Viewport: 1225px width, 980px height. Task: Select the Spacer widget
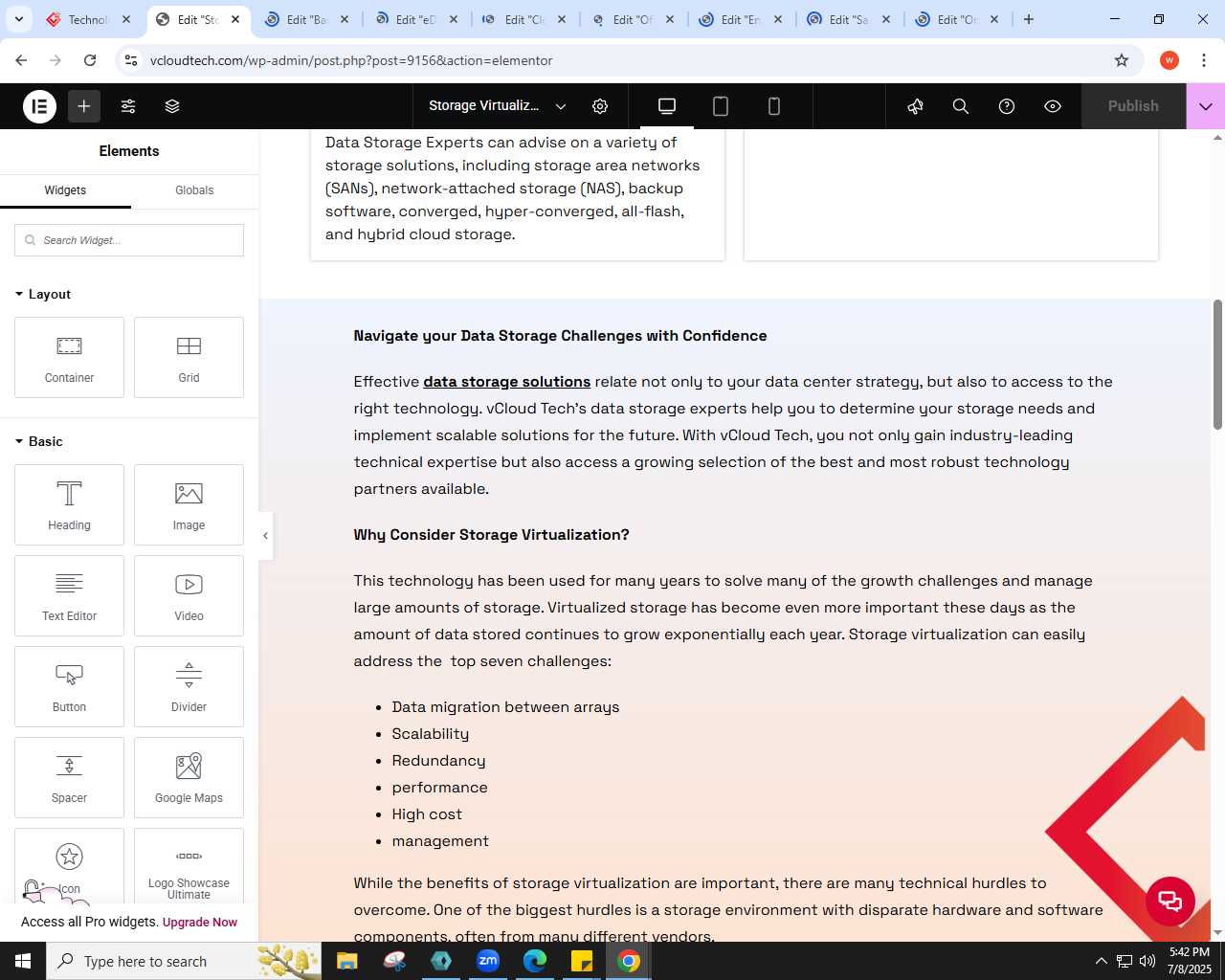(69, 777)
